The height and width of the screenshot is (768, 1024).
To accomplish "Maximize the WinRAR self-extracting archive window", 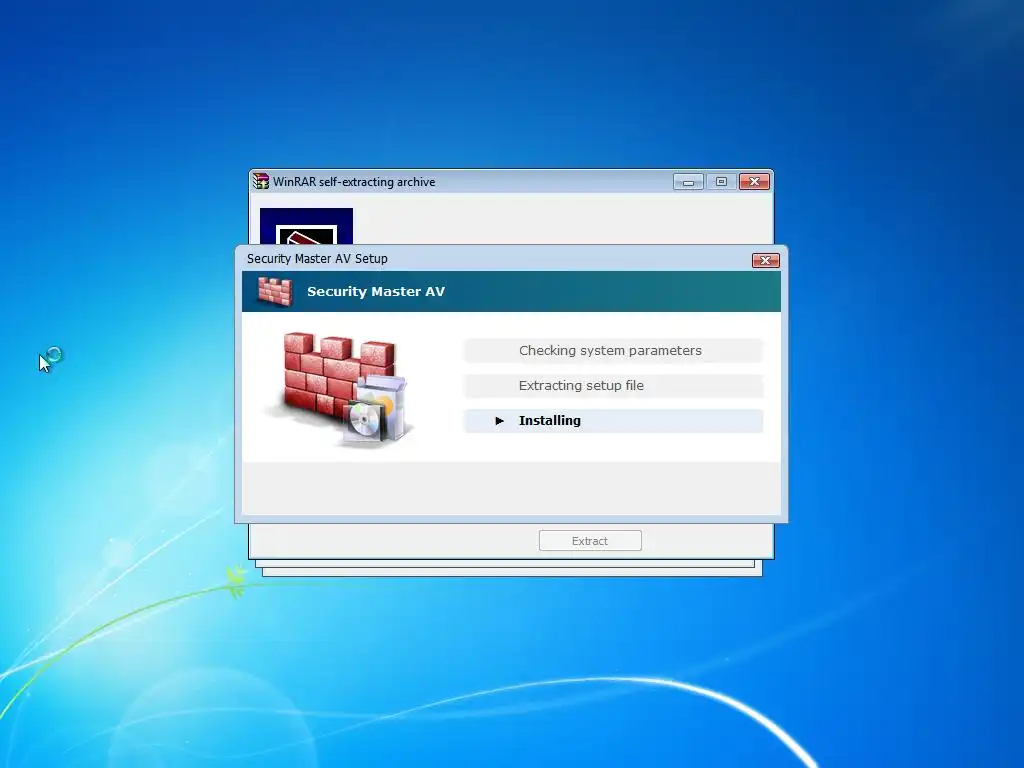I will click(x=721, y=182).
